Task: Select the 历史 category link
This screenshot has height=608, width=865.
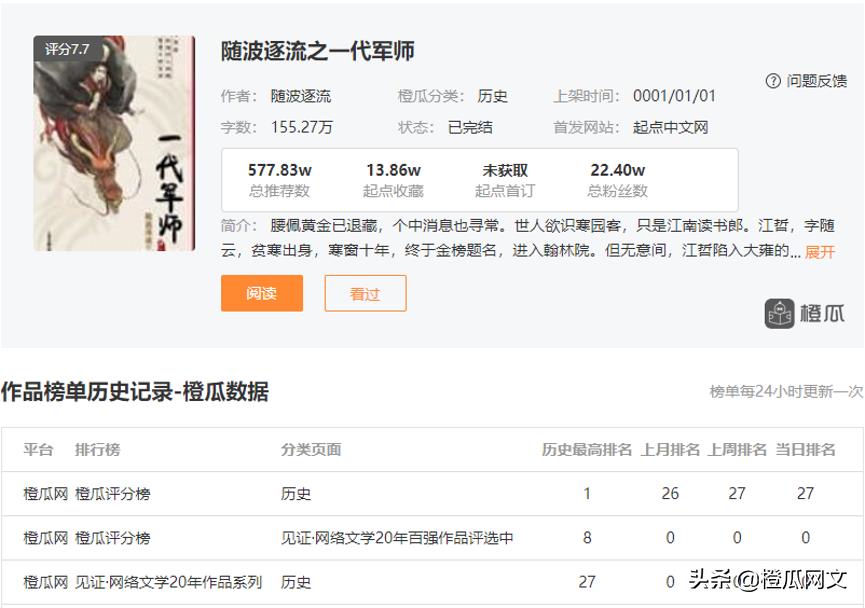Action: pyautogui.click(x=493, y=96)
